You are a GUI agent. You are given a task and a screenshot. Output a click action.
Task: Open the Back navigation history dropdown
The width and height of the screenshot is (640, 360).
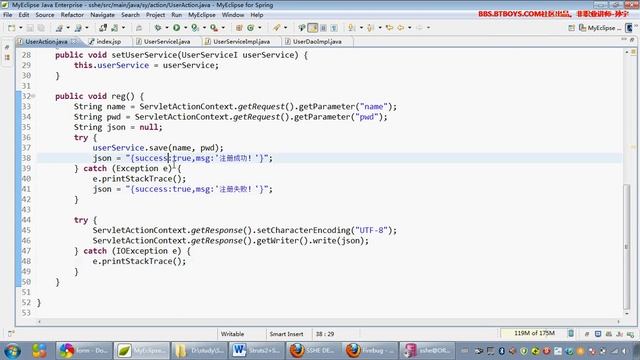(409, 28)
